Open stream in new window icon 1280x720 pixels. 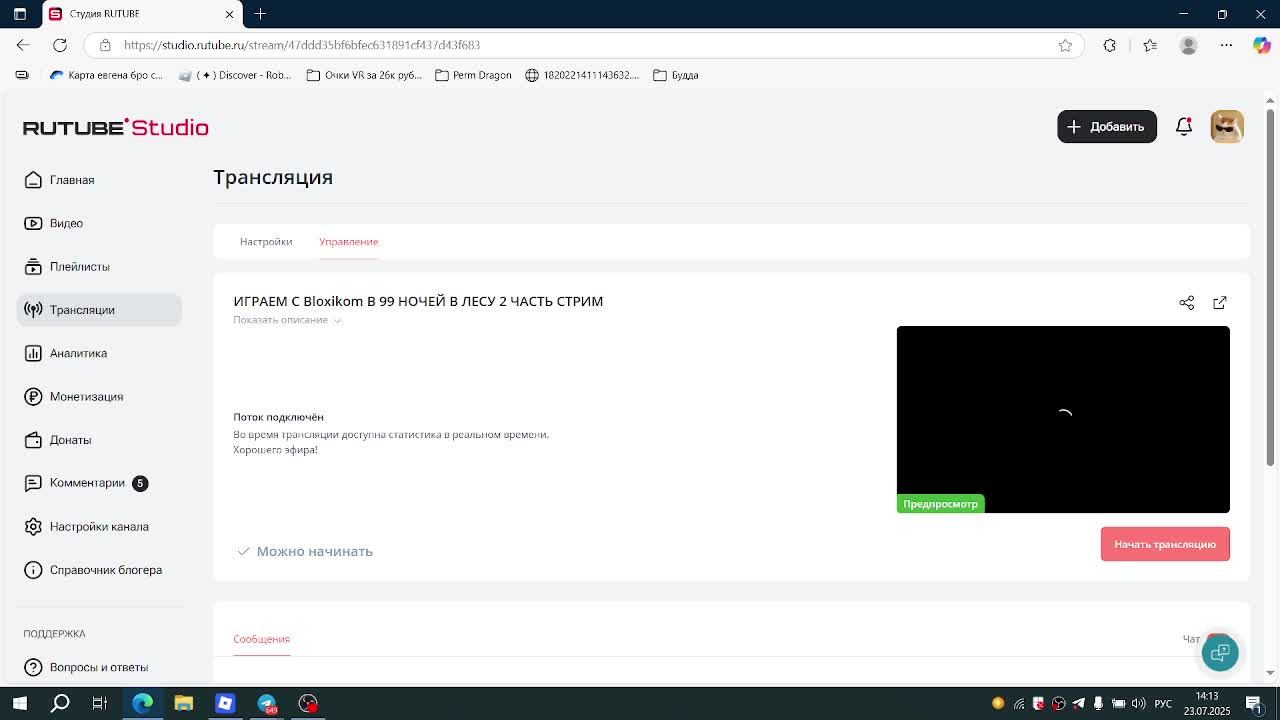[x=1220, y=302]
